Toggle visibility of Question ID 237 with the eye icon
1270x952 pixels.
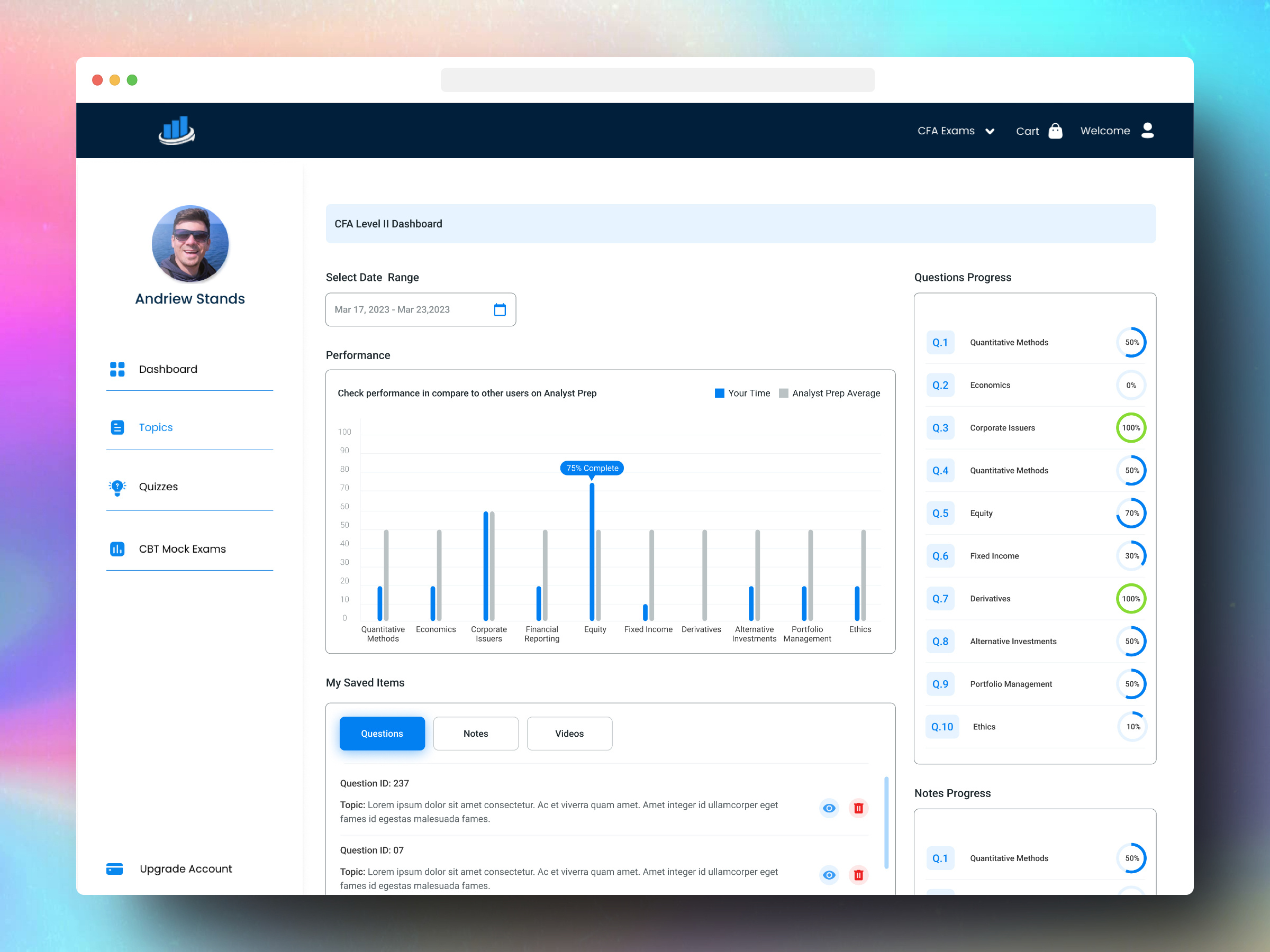pyautogui.click(x=829, y=808)
